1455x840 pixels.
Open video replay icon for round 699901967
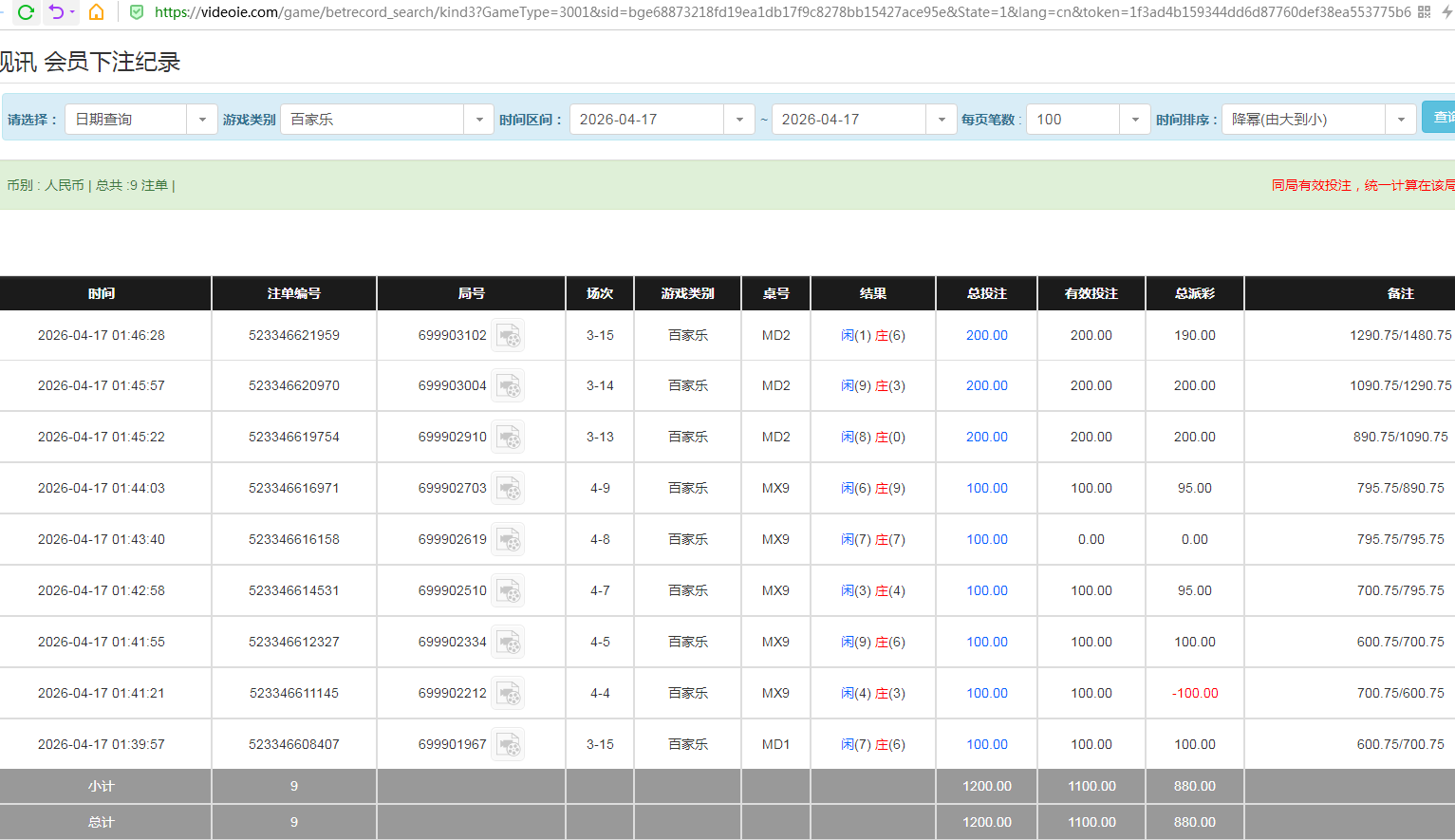click(x=509, y=745)
